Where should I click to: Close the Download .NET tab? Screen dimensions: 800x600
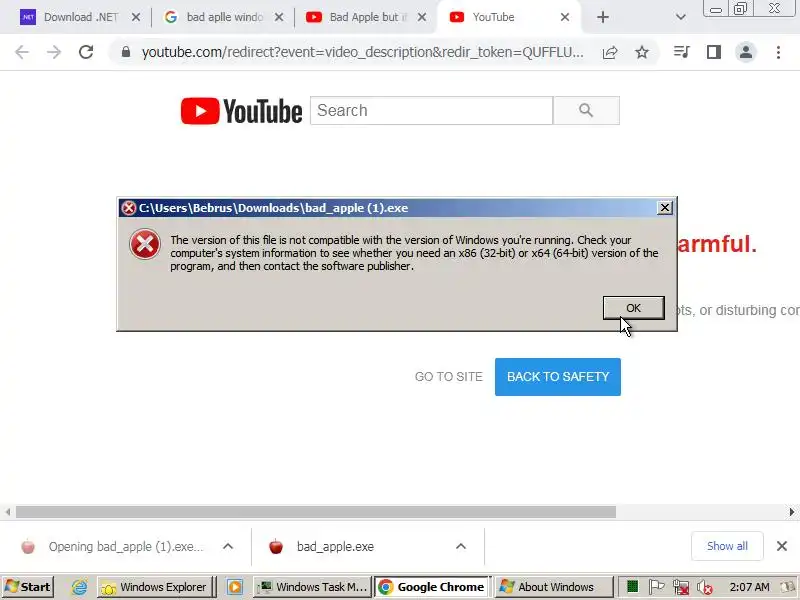pos(136,17)
